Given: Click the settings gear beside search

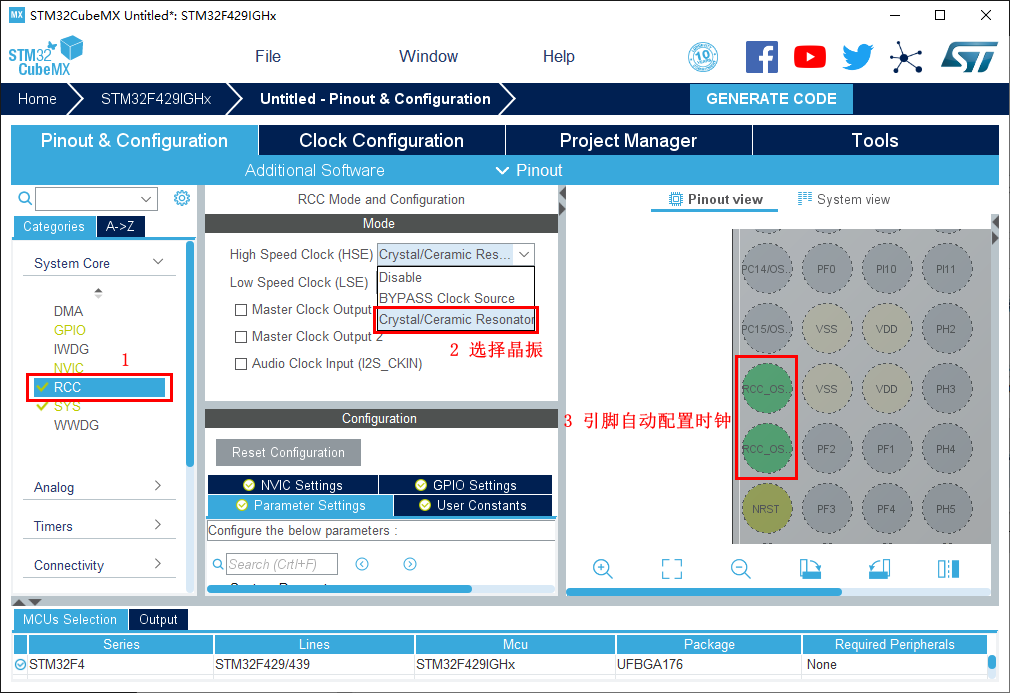Looking at the screenshot, I should pos(182,198).
